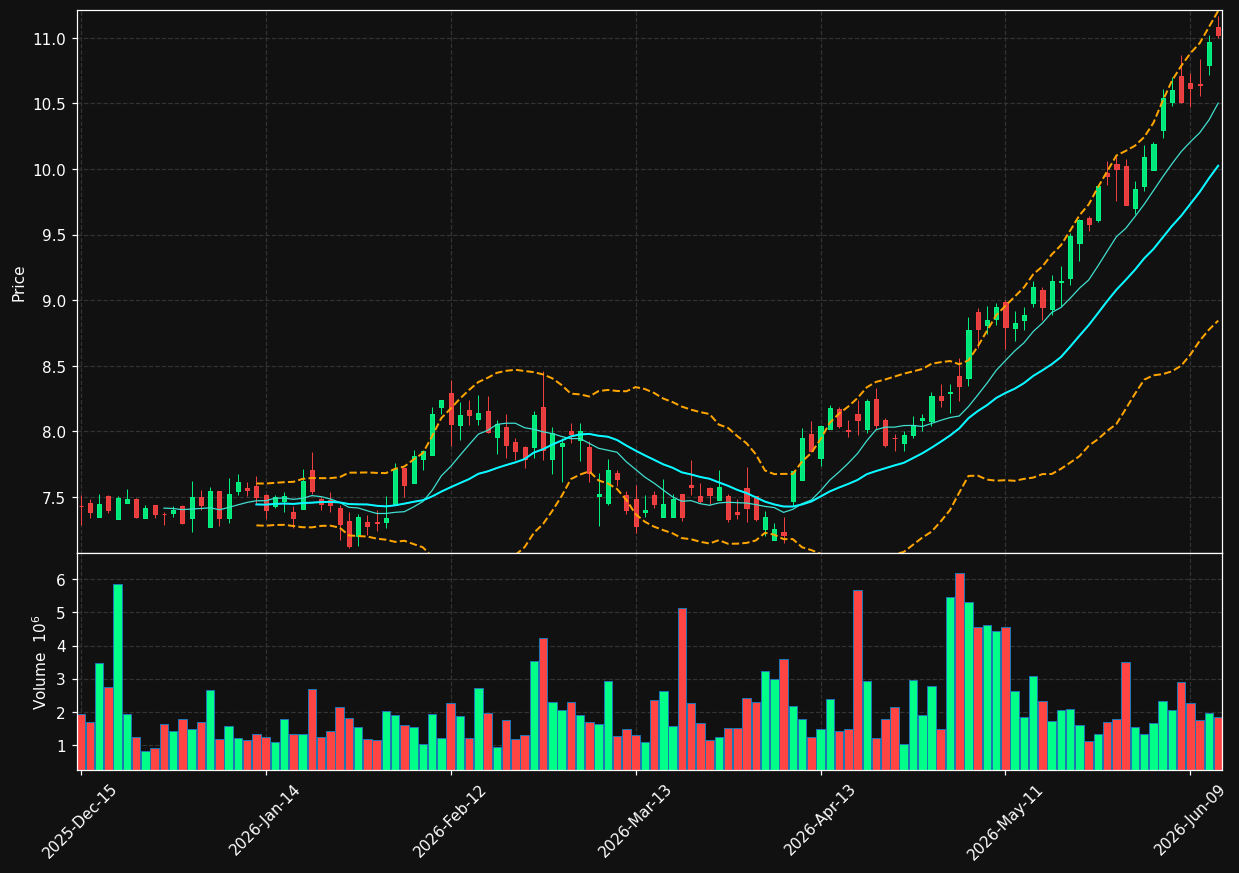Click the 8.5 price tick label

tap(53, 367)
